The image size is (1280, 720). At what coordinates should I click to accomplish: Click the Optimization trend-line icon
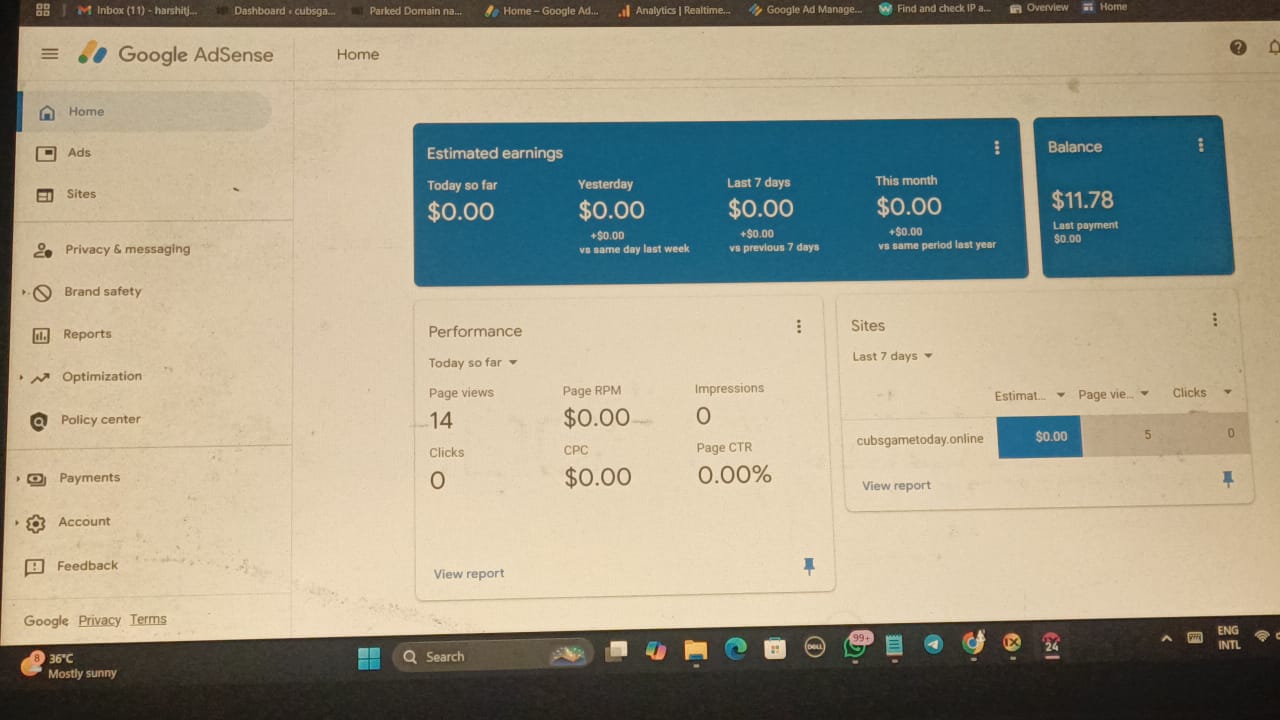pos(40,378)
